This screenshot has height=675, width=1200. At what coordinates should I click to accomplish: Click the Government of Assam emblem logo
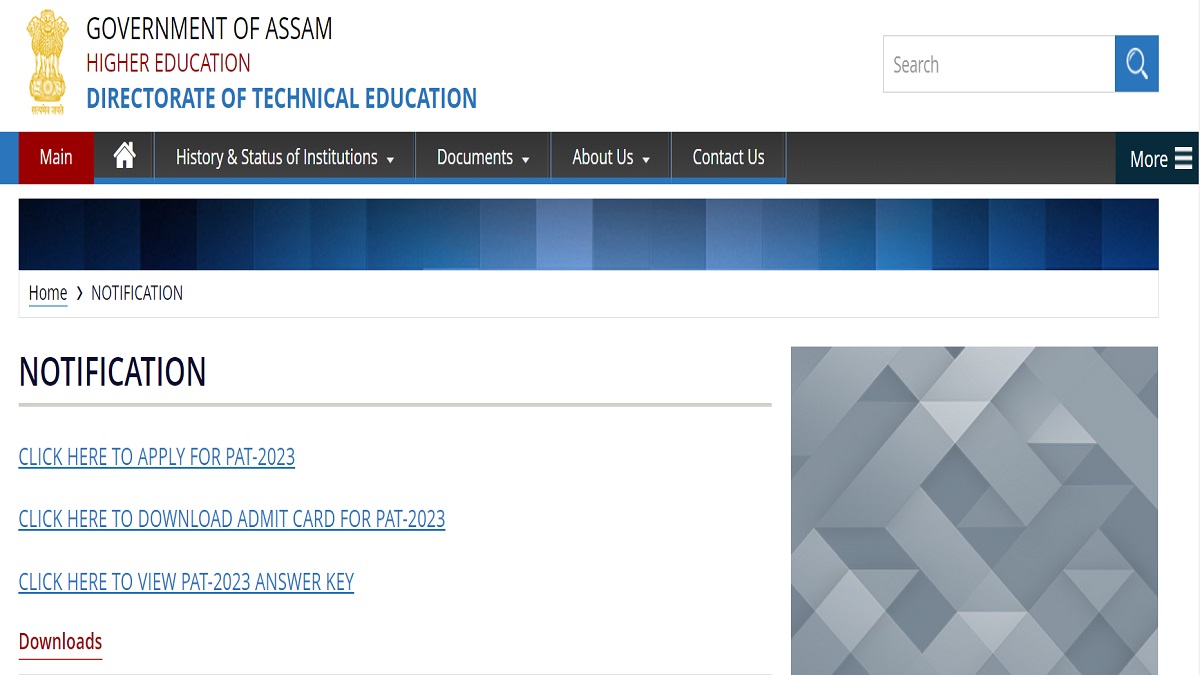pos(47,62)
